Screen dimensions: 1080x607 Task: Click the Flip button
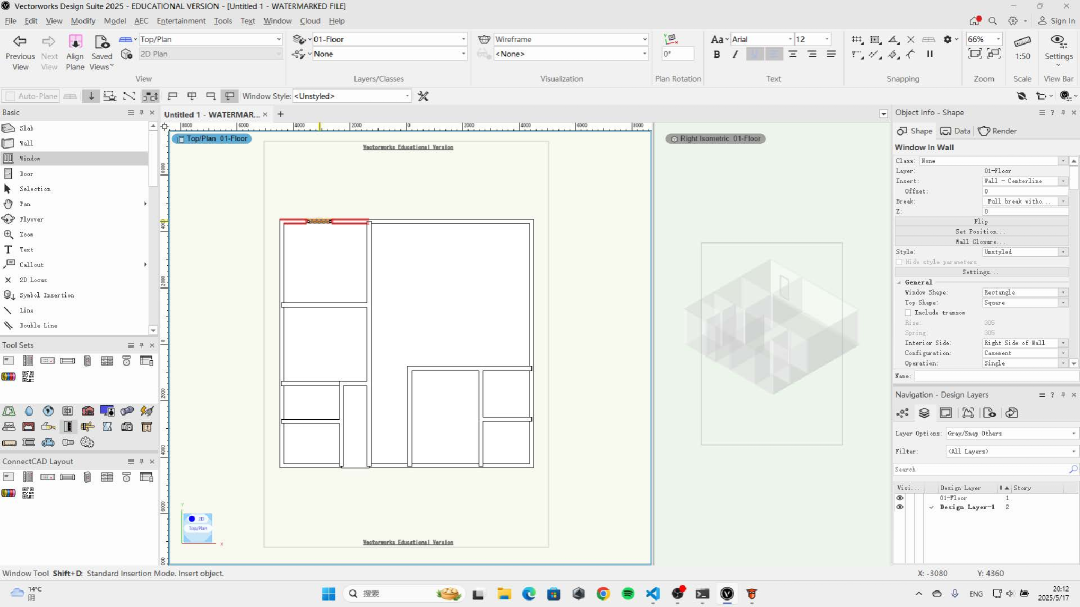click(x=981, y=221)
